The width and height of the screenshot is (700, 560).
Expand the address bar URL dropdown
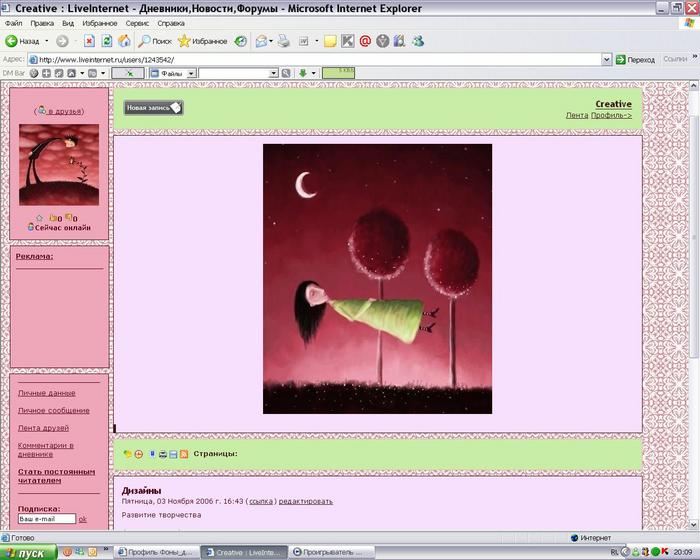pyautogui.click(x=605, y=59)
